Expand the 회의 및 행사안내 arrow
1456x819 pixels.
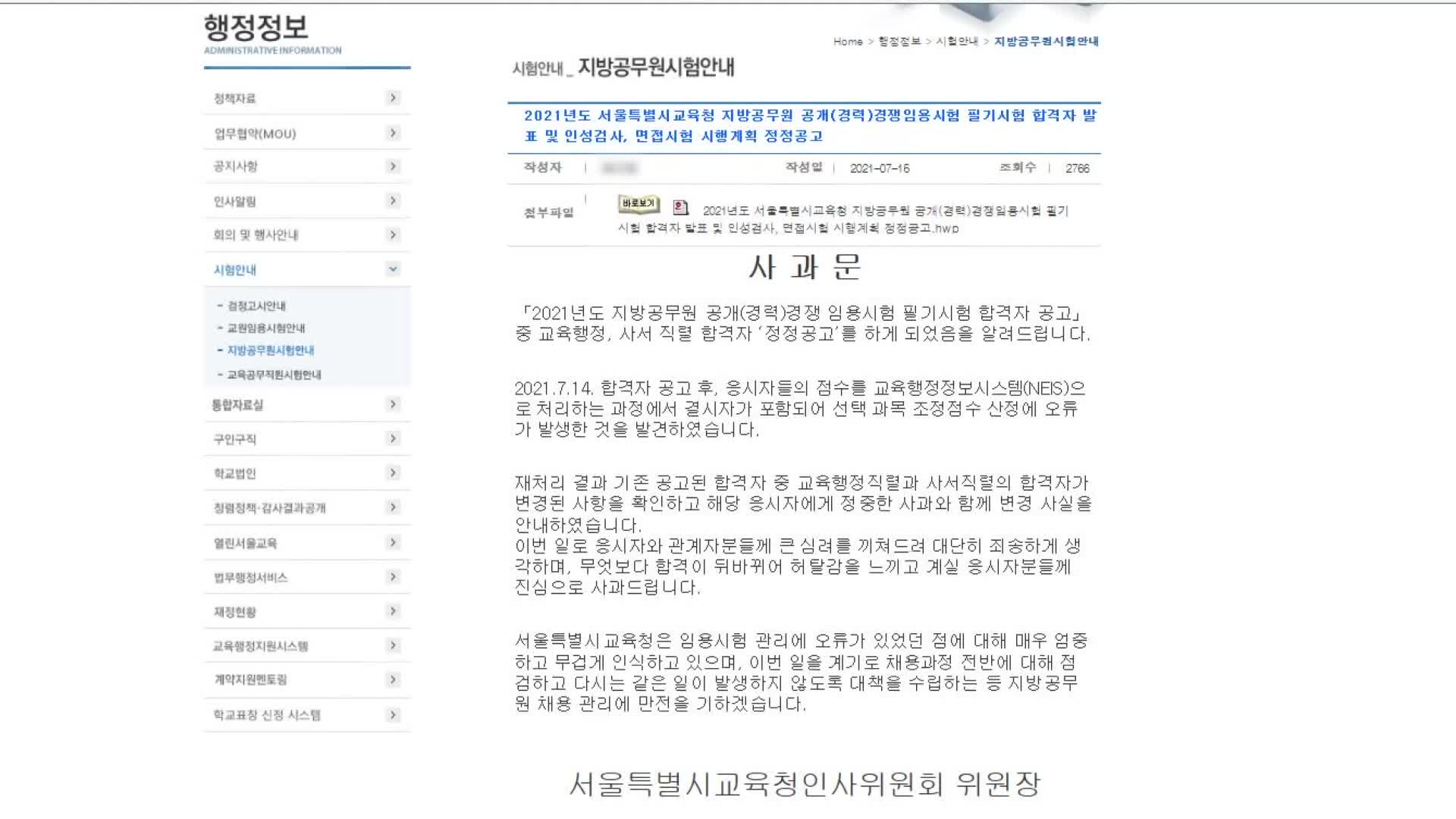[x=393, y=234]
